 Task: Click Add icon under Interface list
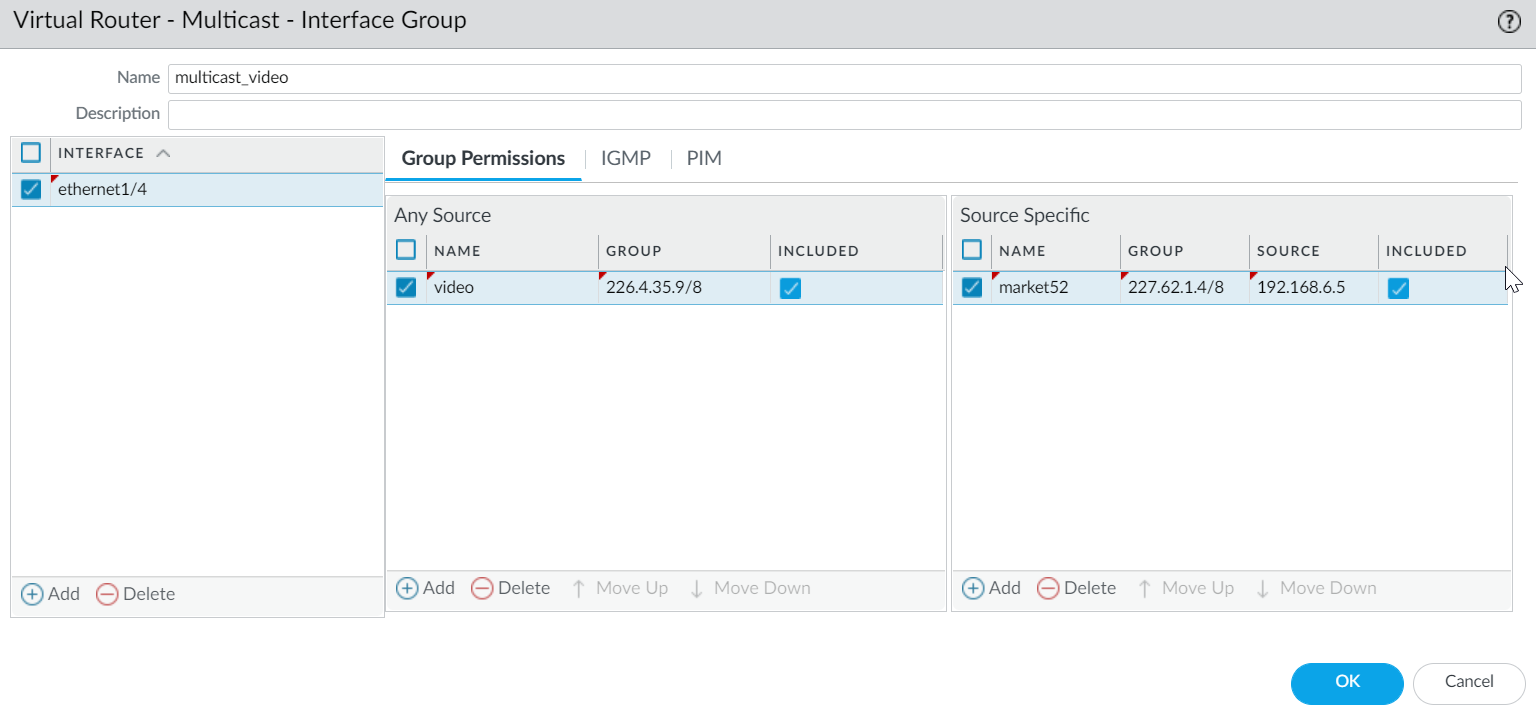(x=33, y=594)
